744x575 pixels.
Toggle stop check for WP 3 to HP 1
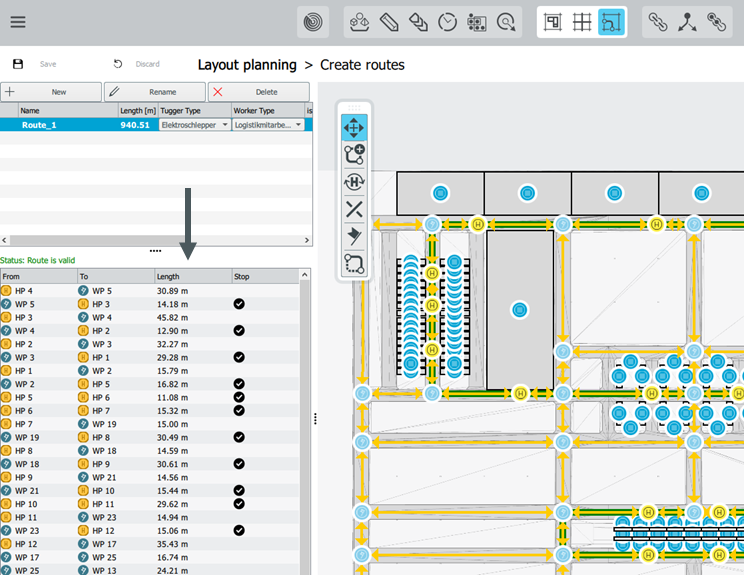coord(239,357)
